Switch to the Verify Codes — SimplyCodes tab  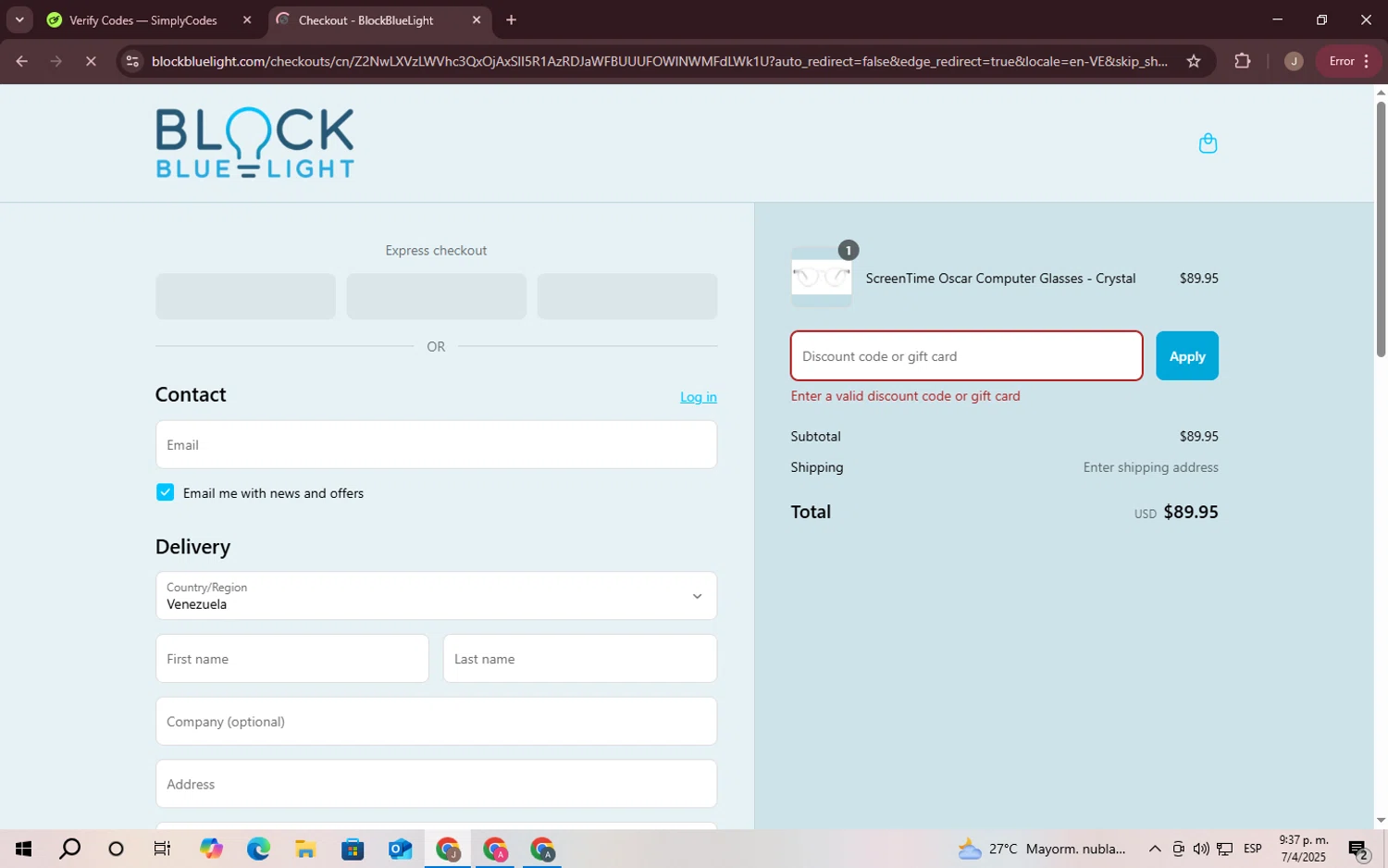pos(143,20)
